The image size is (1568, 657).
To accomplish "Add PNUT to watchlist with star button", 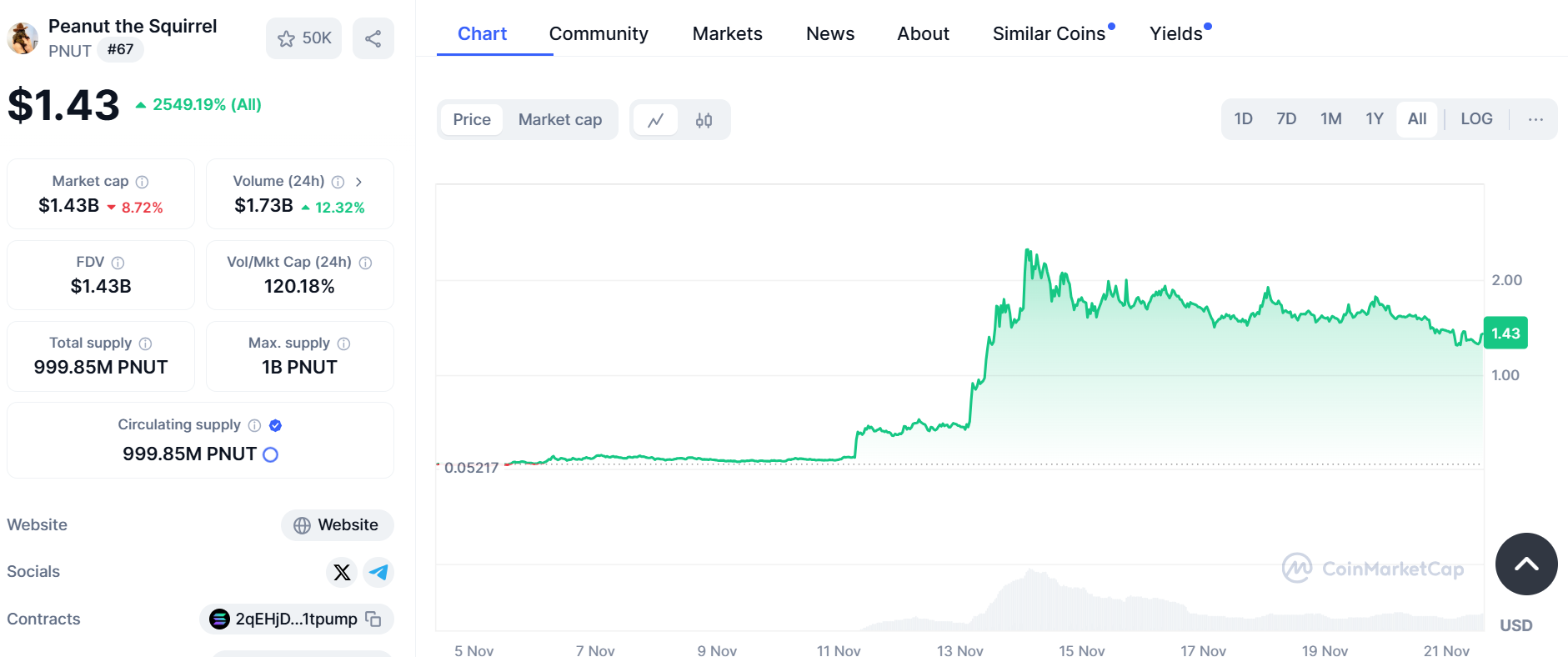I will tap(303, 38).
